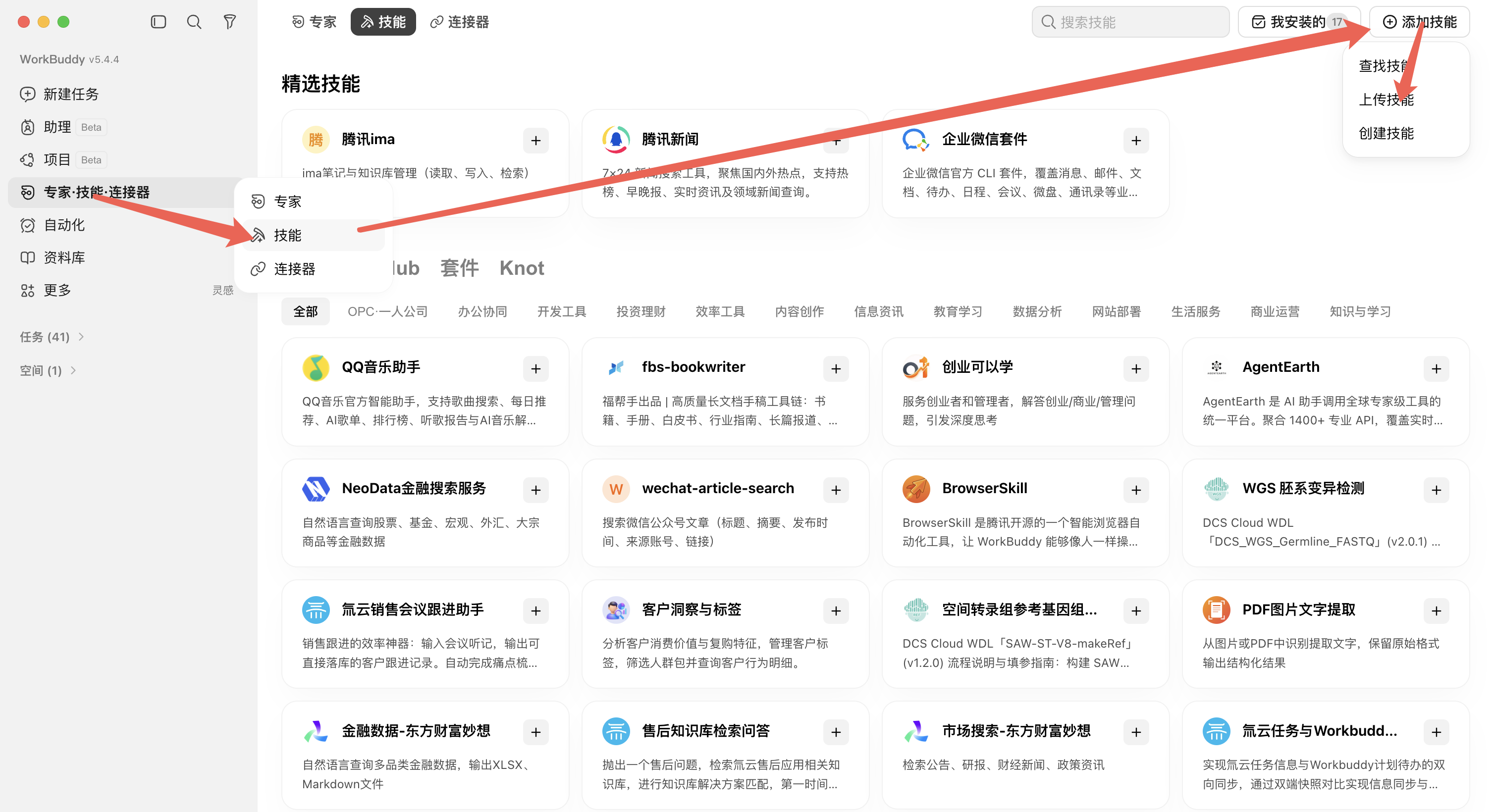1493x812 pixels.
Task: Add NeoData金融搜索服务 via its plus icon
Action: click(x=535, y=490)
